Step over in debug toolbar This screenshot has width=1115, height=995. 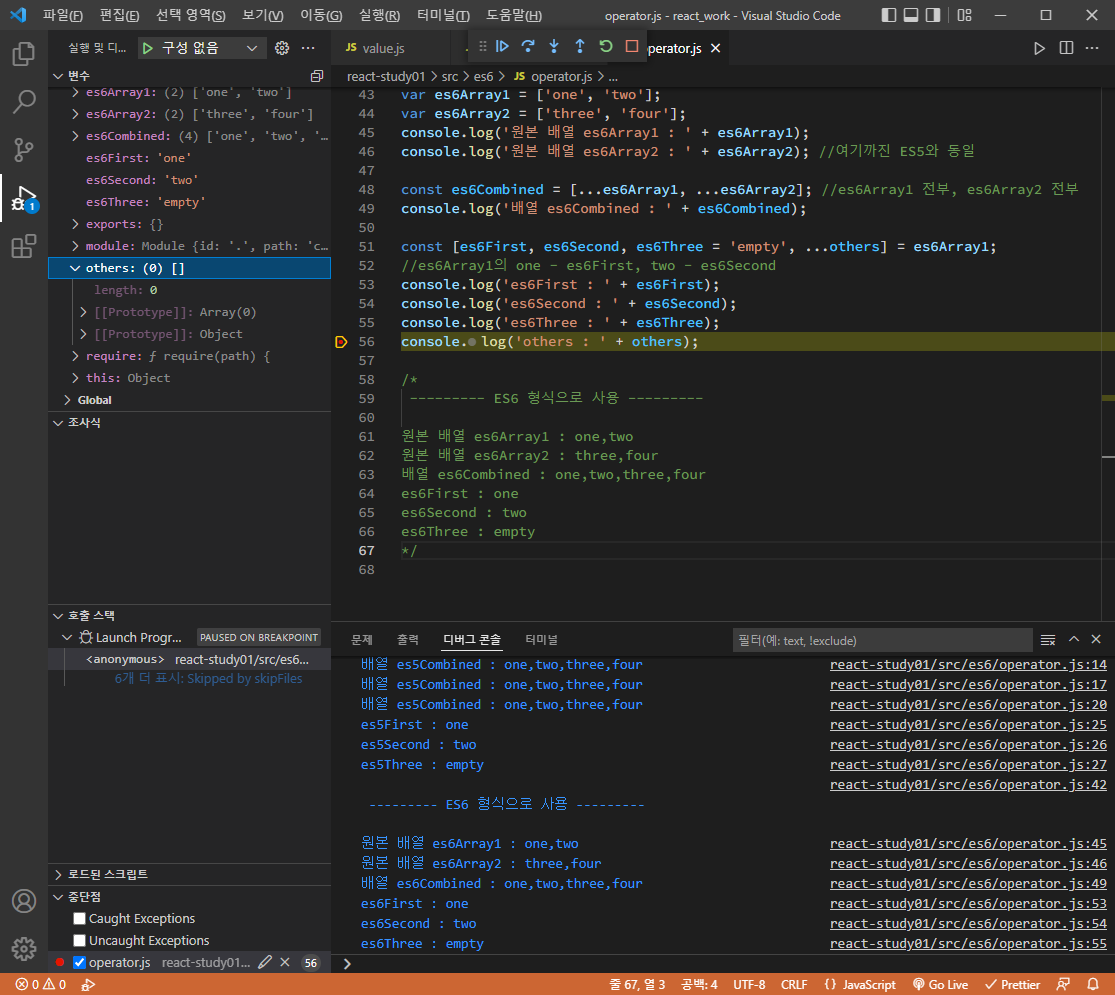point(528,46)
